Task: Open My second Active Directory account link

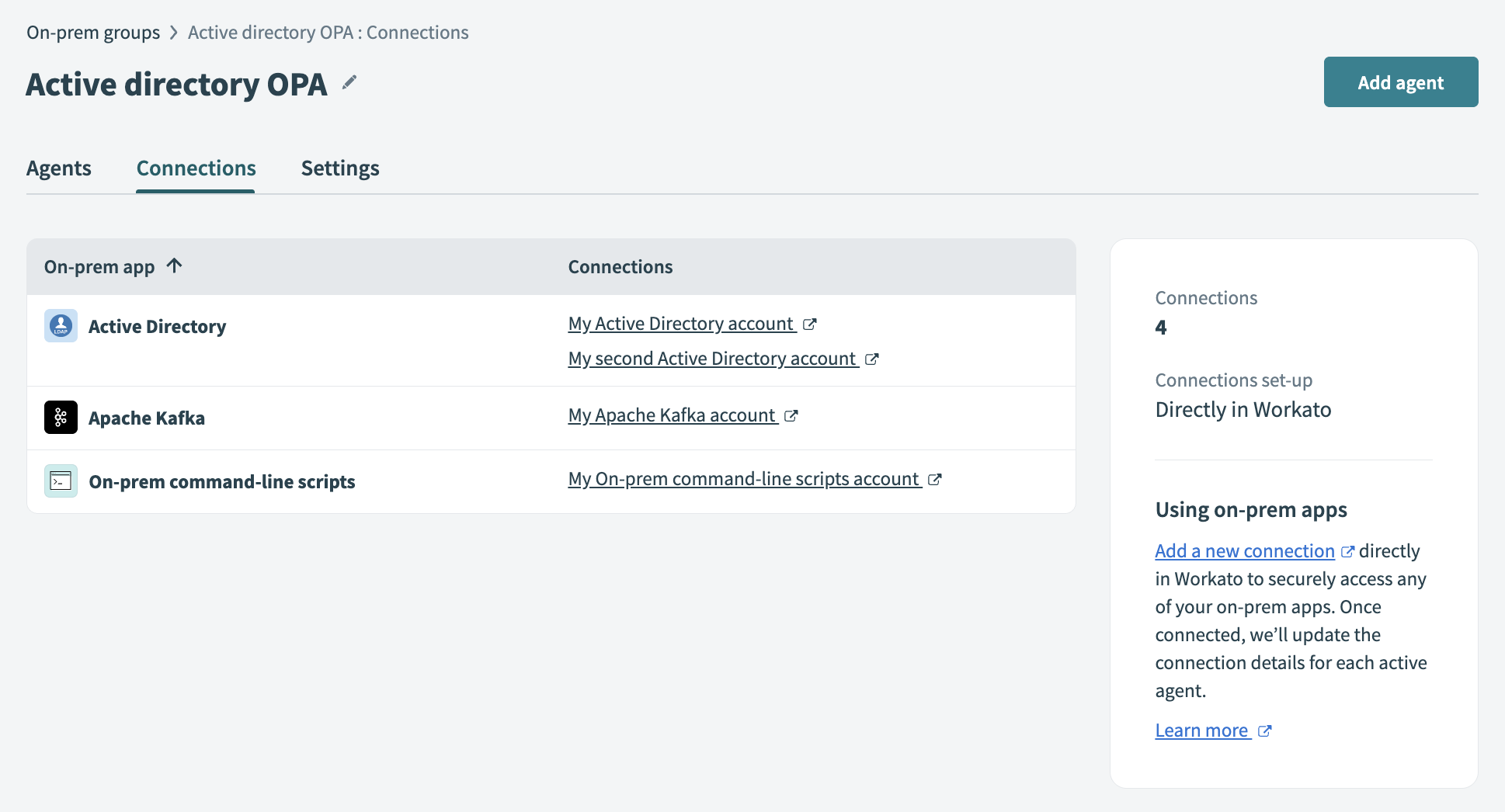Action: (x=711, y=358)
